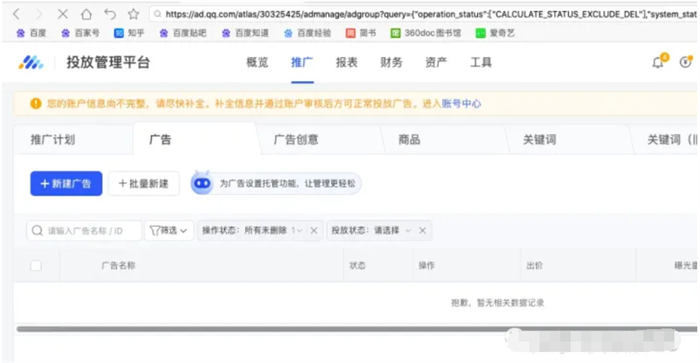
Task: Open the 知乎 bookmark
Action: [x=129, y=33]
